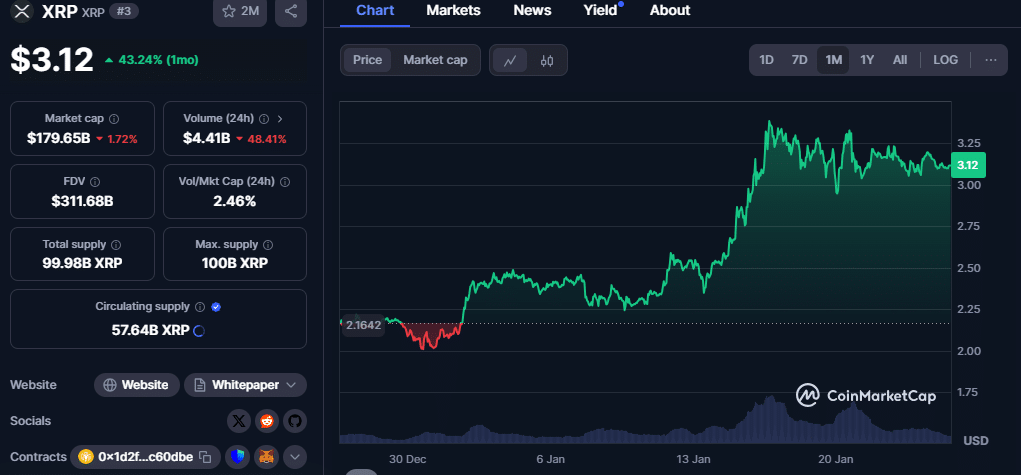Open the Yield tab
The image size is (1021, 475).
point(600,10)
